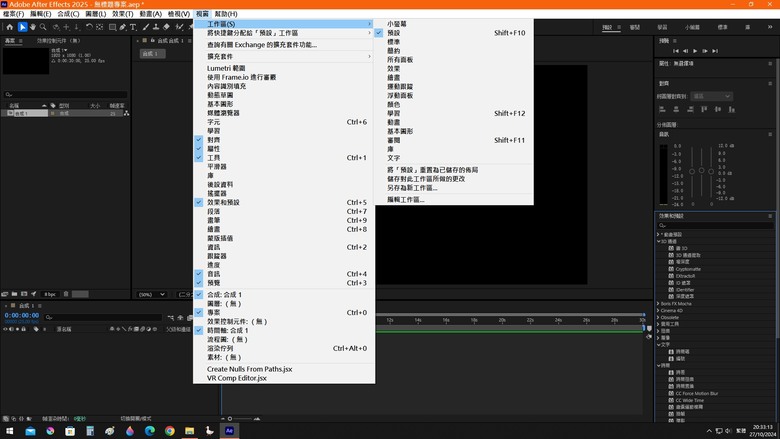
Task: Click 查詢有關 Exchange 的擴充套件功能...
Action: click(284, 45)
